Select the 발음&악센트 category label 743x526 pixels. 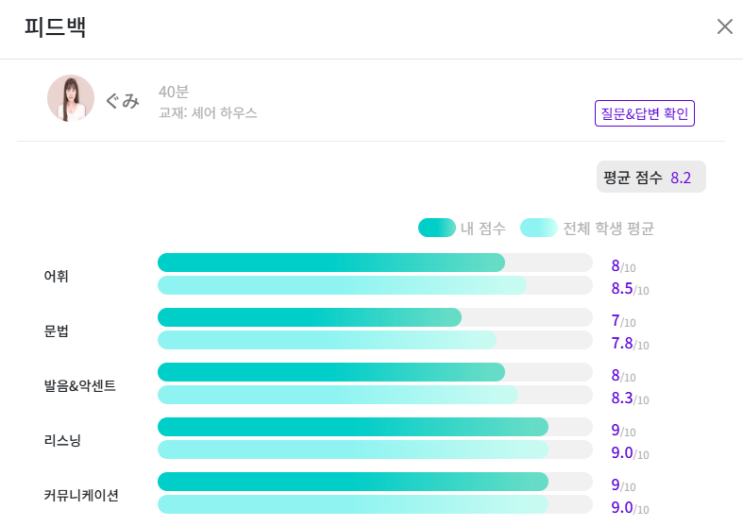tap(80, 386)
